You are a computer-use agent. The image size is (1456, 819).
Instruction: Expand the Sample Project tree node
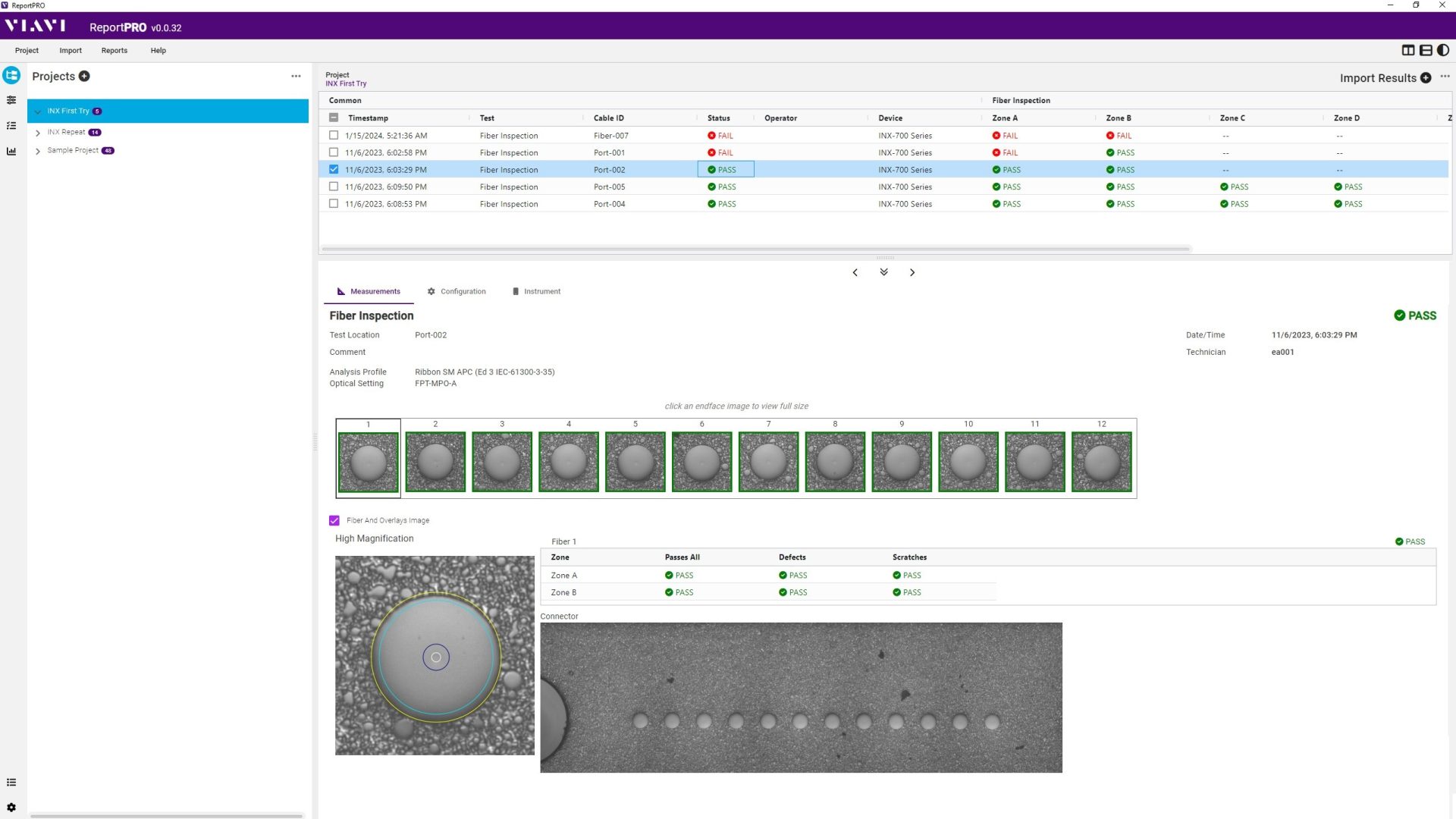point(38,151)
